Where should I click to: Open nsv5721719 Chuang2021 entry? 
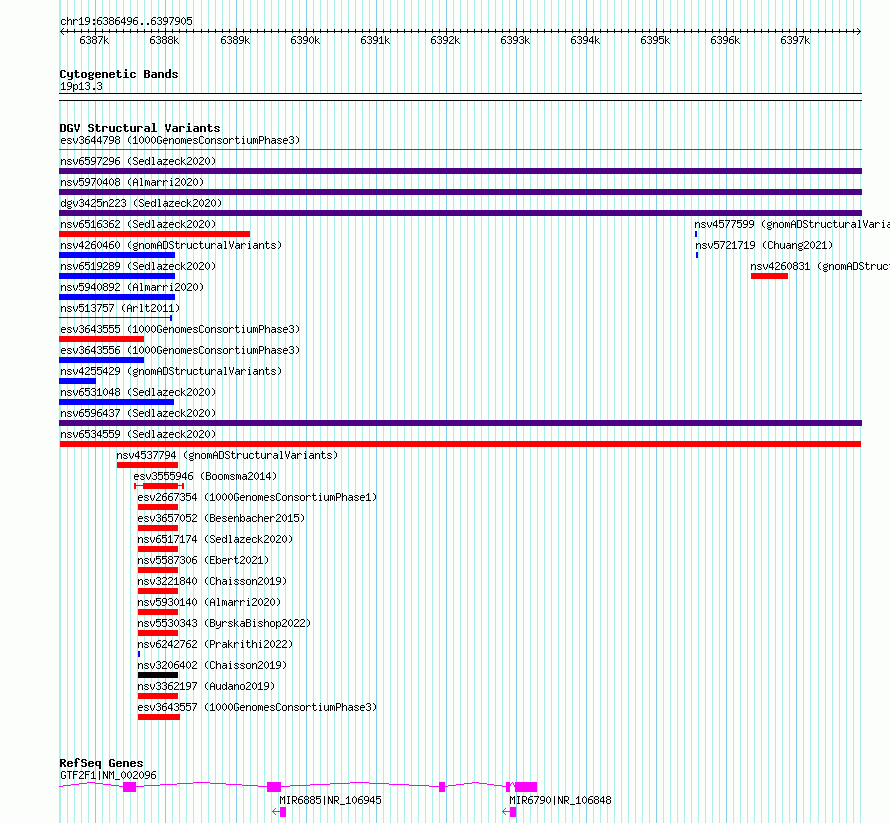click(764, 245)
